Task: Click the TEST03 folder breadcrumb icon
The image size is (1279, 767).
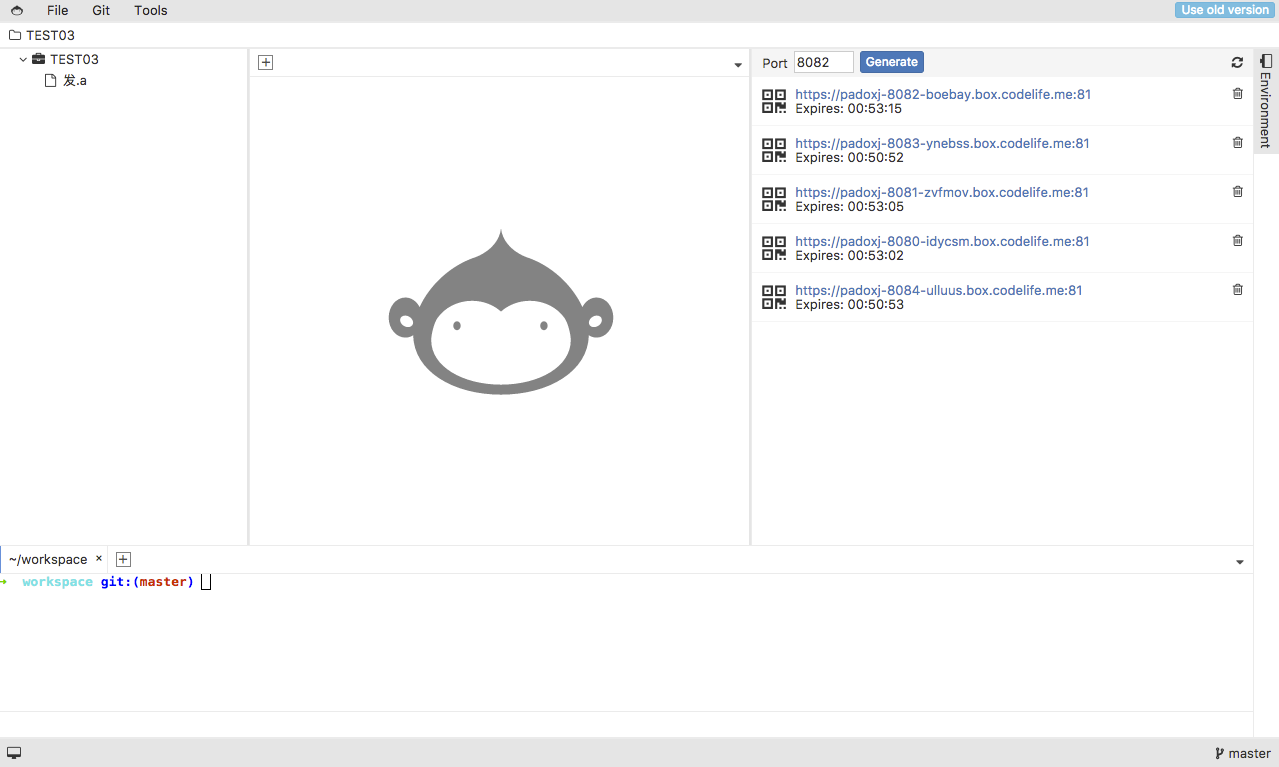Action: coord(15,35)
